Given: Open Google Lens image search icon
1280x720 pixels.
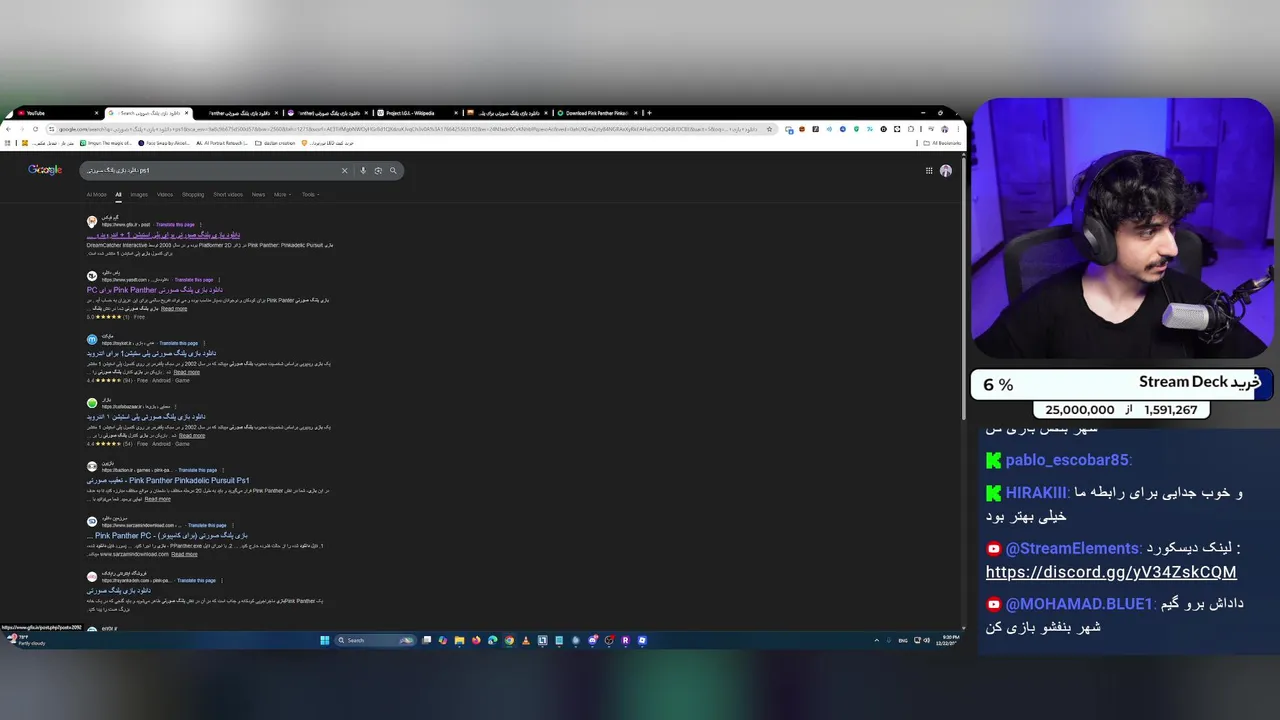Looking at the screenshot, I should [378, 170].
